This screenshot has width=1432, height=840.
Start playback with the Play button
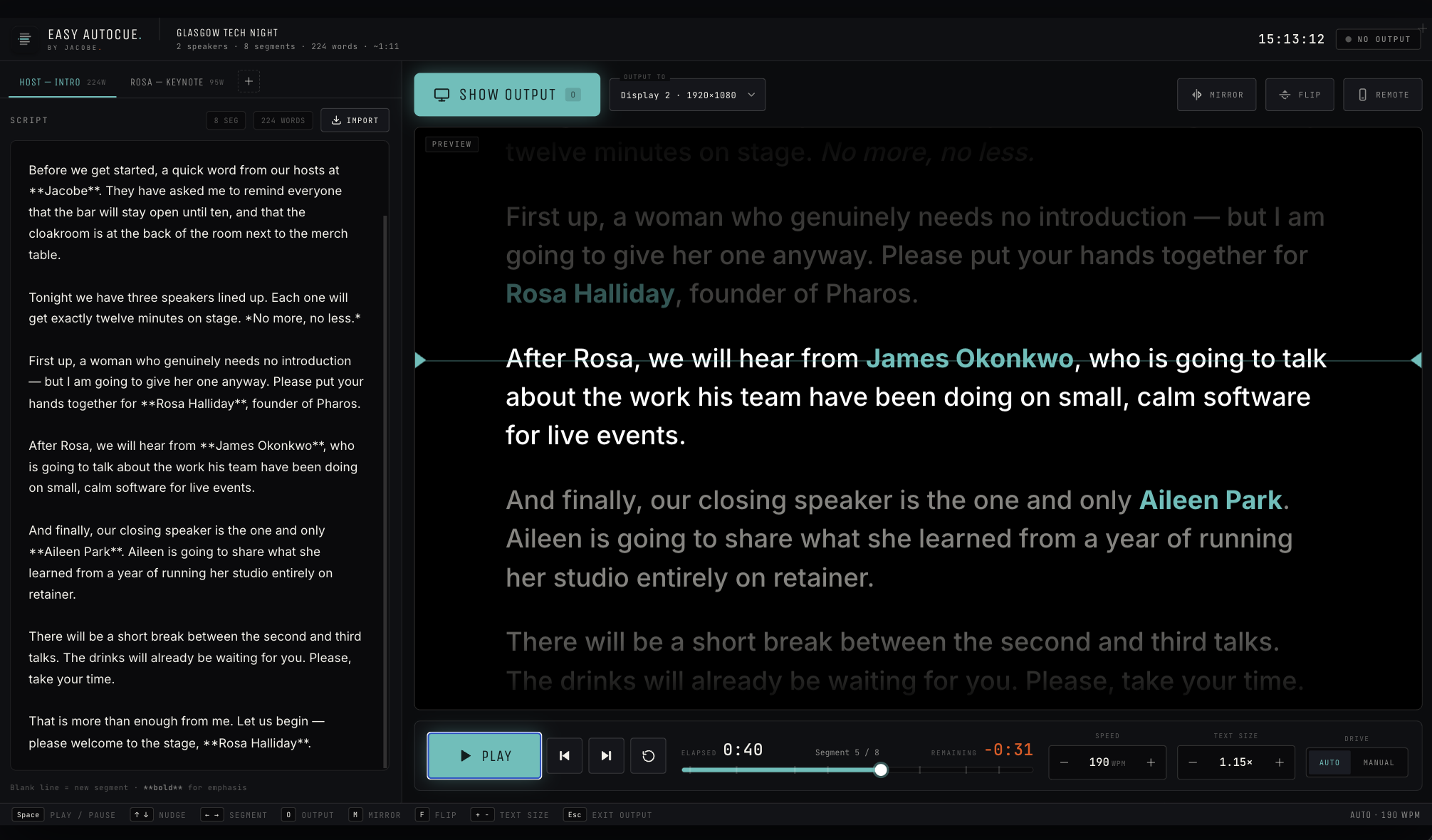tap(484, 755)
